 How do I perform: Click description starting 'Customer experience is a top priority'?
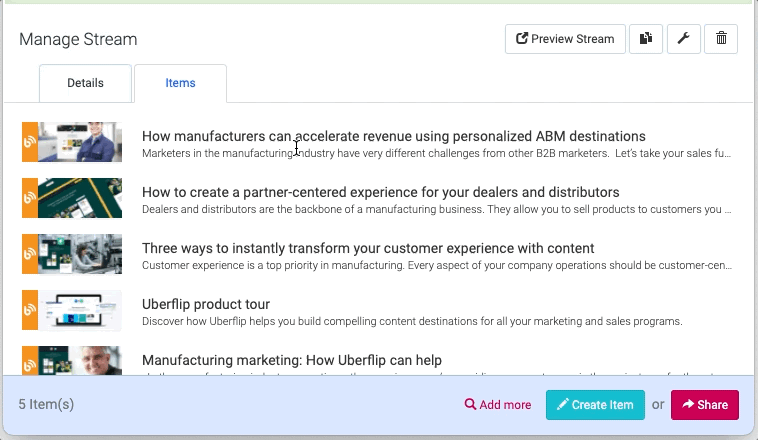point(437,266)
